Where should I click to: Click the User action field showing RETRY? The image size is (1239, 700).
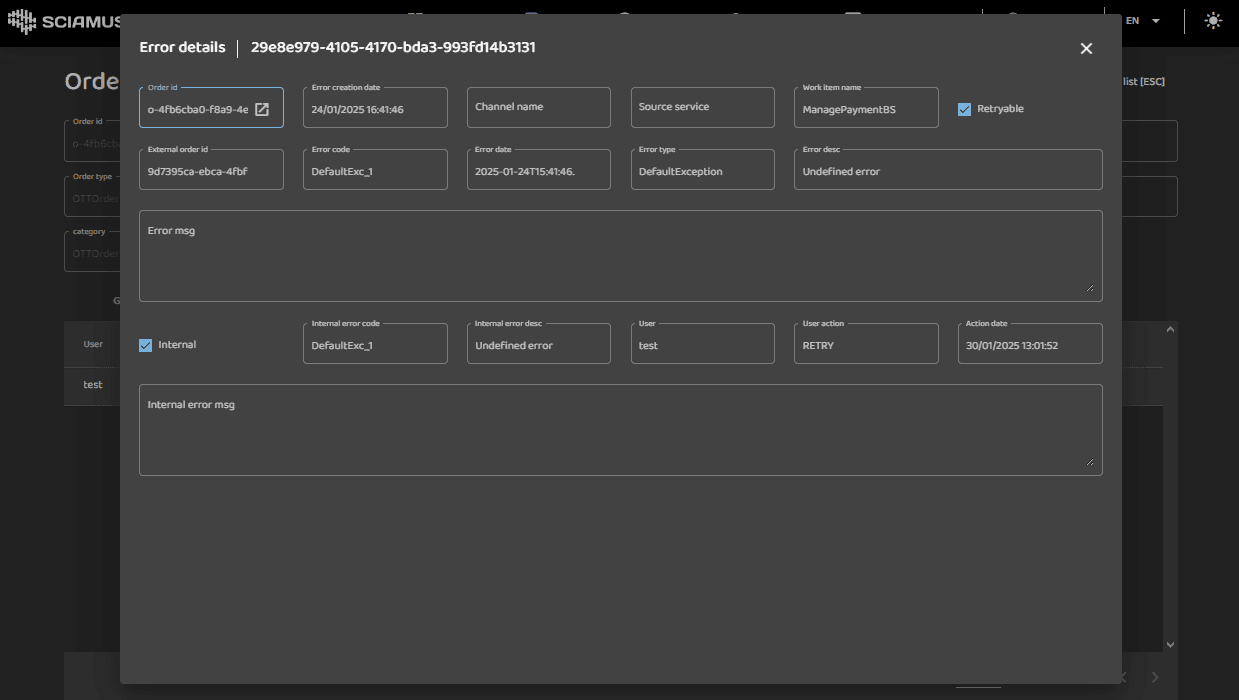click(866, 345)
